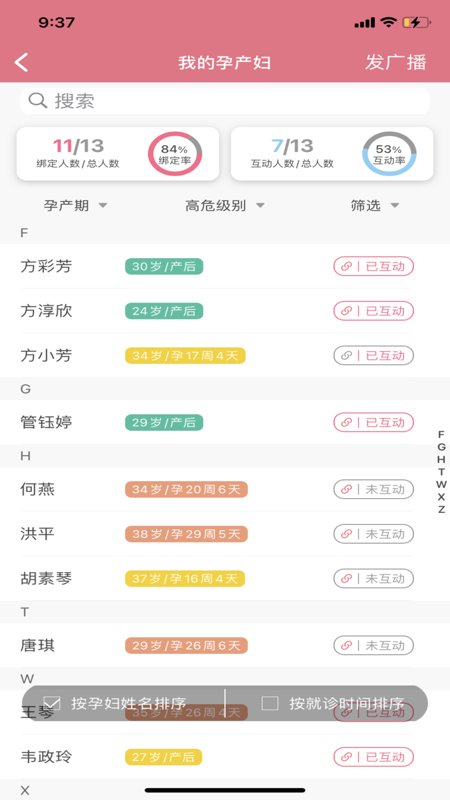This screenshot has height=800, width=450.
Task: Tap link icon beside 唐琪
Action: [346, 646]
